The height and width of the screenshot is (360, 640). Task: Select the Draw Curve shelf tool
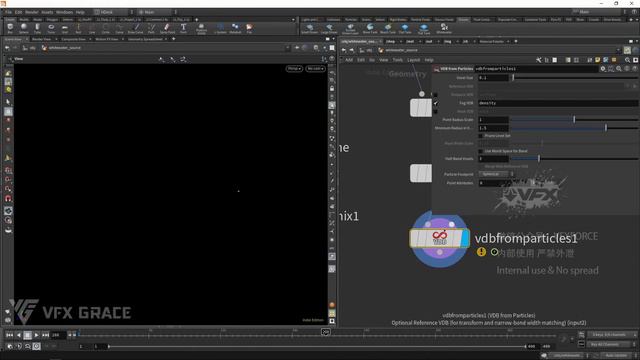point(136,28)
